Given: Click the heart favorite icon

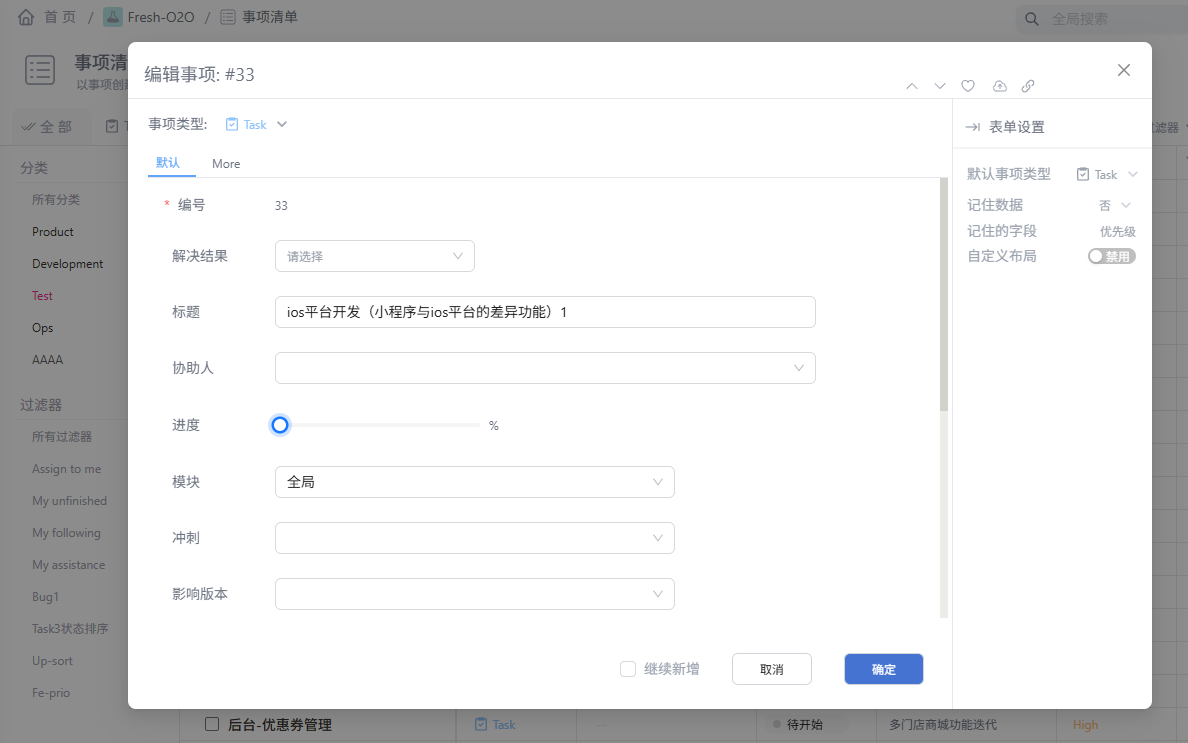Looking at the screenshot, I should 968,86.
